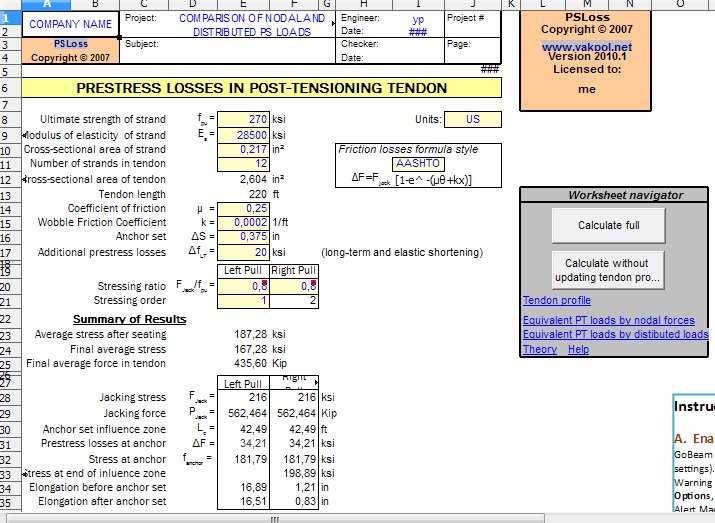Edit ultimate strength of strand value 270

click(244, 119)
